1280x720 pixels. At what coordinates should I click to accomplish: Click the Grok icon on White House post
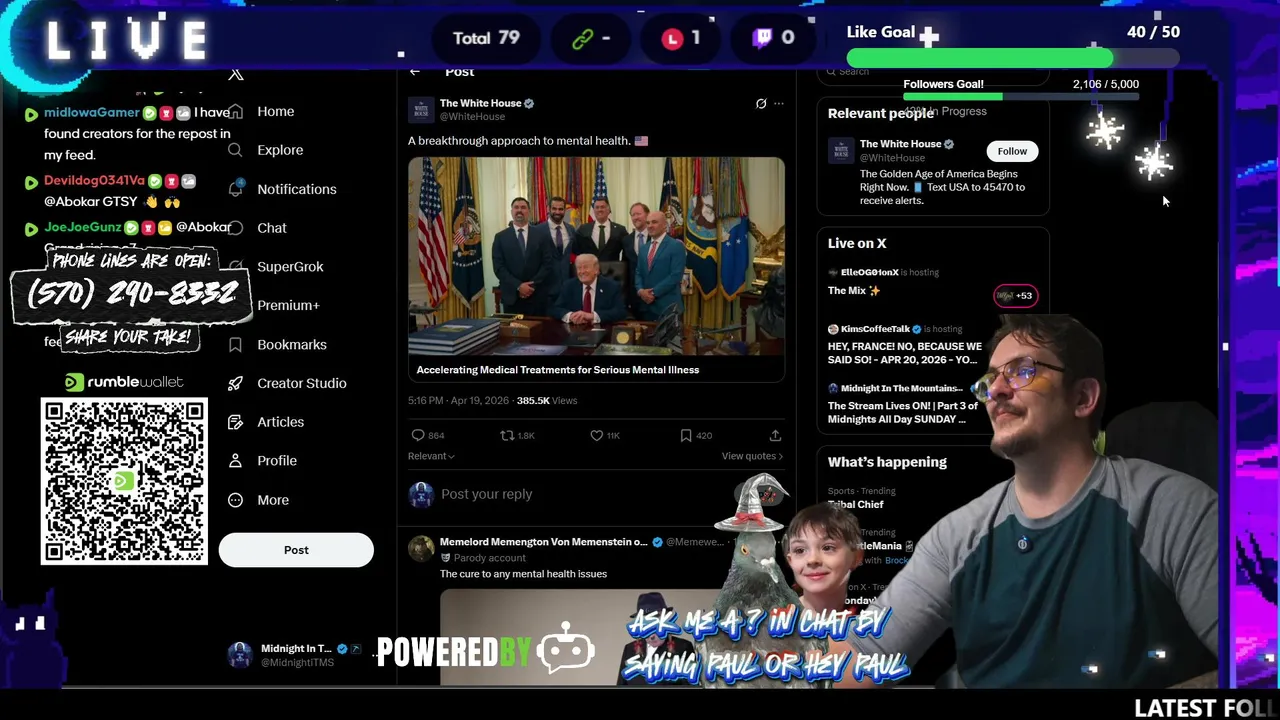761,104
